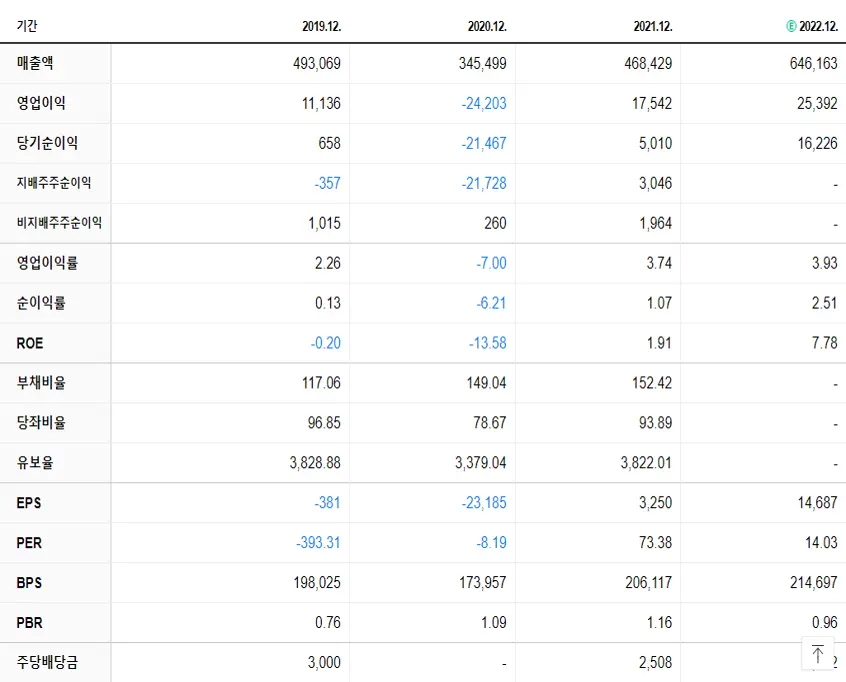Click the net income value 5,010
This screenshot has height=682, width=846.
[x=656, y=144]
